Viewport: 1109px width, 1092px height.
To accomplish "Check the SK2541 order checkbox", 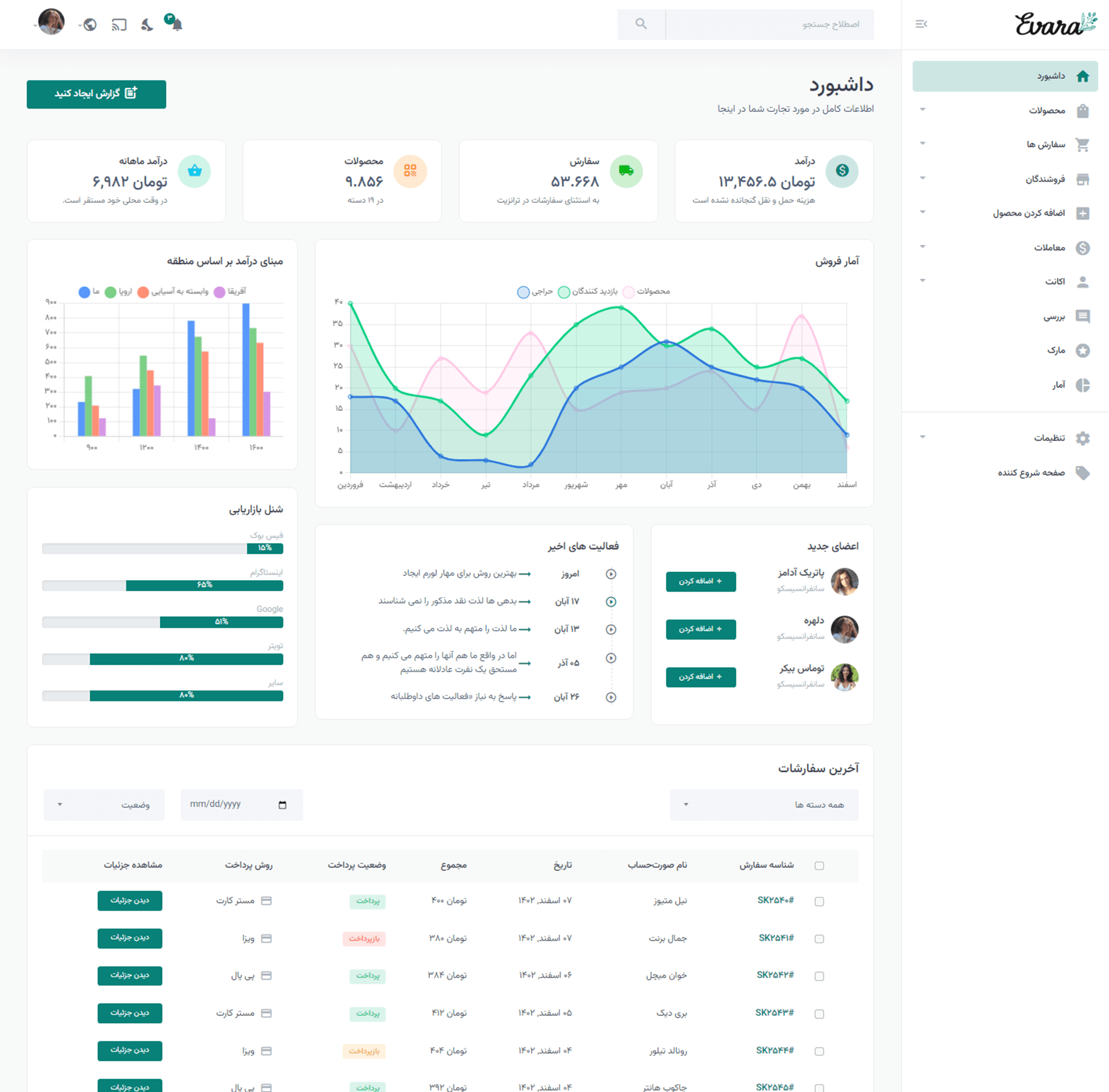I will pos(819,939).
